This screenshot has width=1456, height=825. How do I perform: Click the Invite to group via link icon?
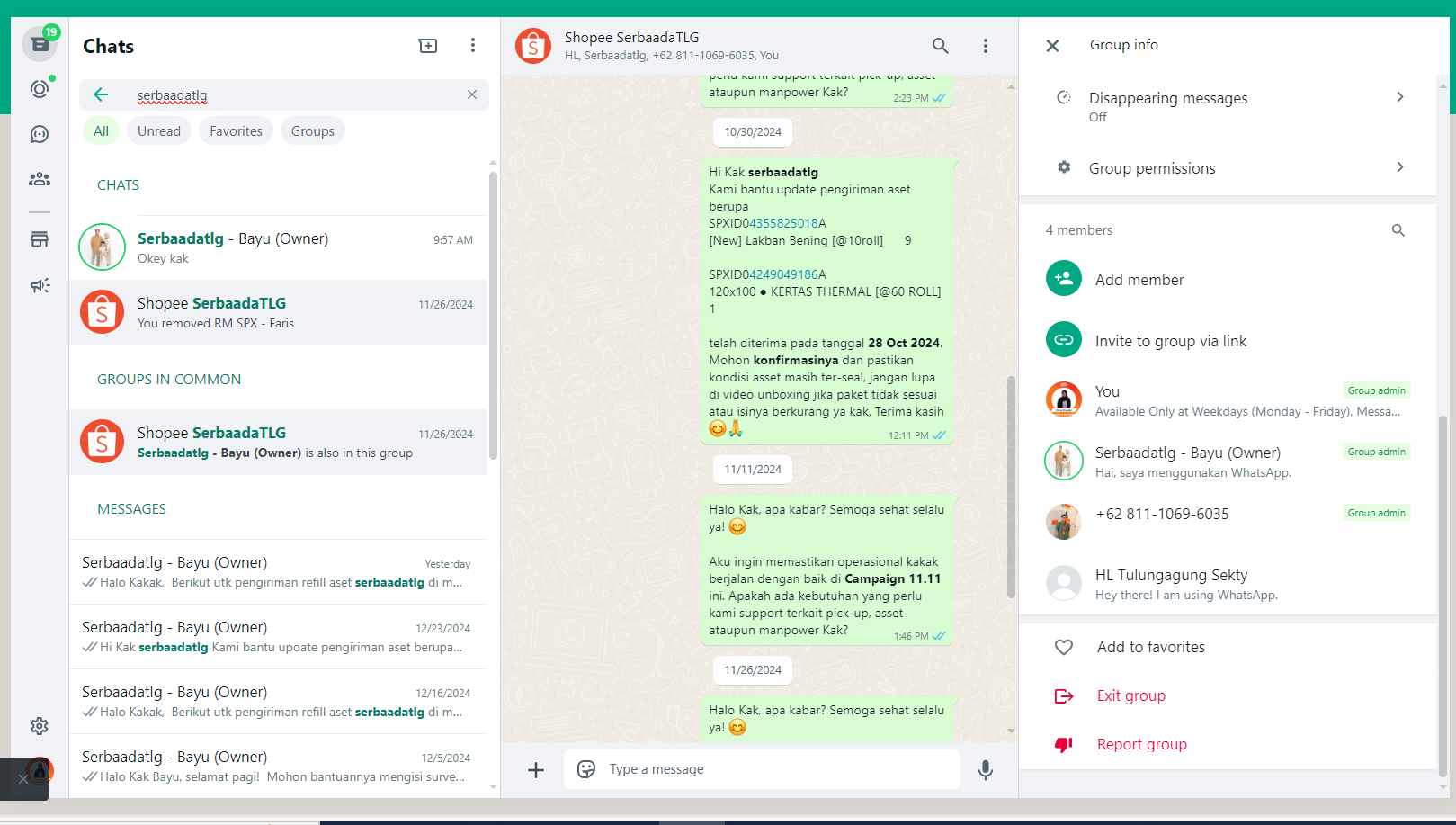(x=1064, y=340)
